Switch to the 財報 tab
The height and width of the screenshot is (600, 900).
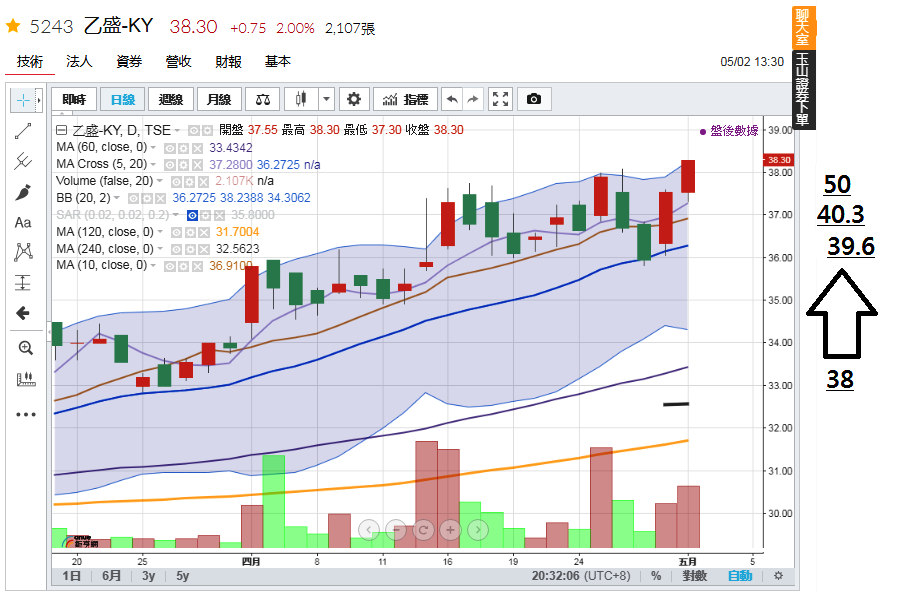coord(228,61)
